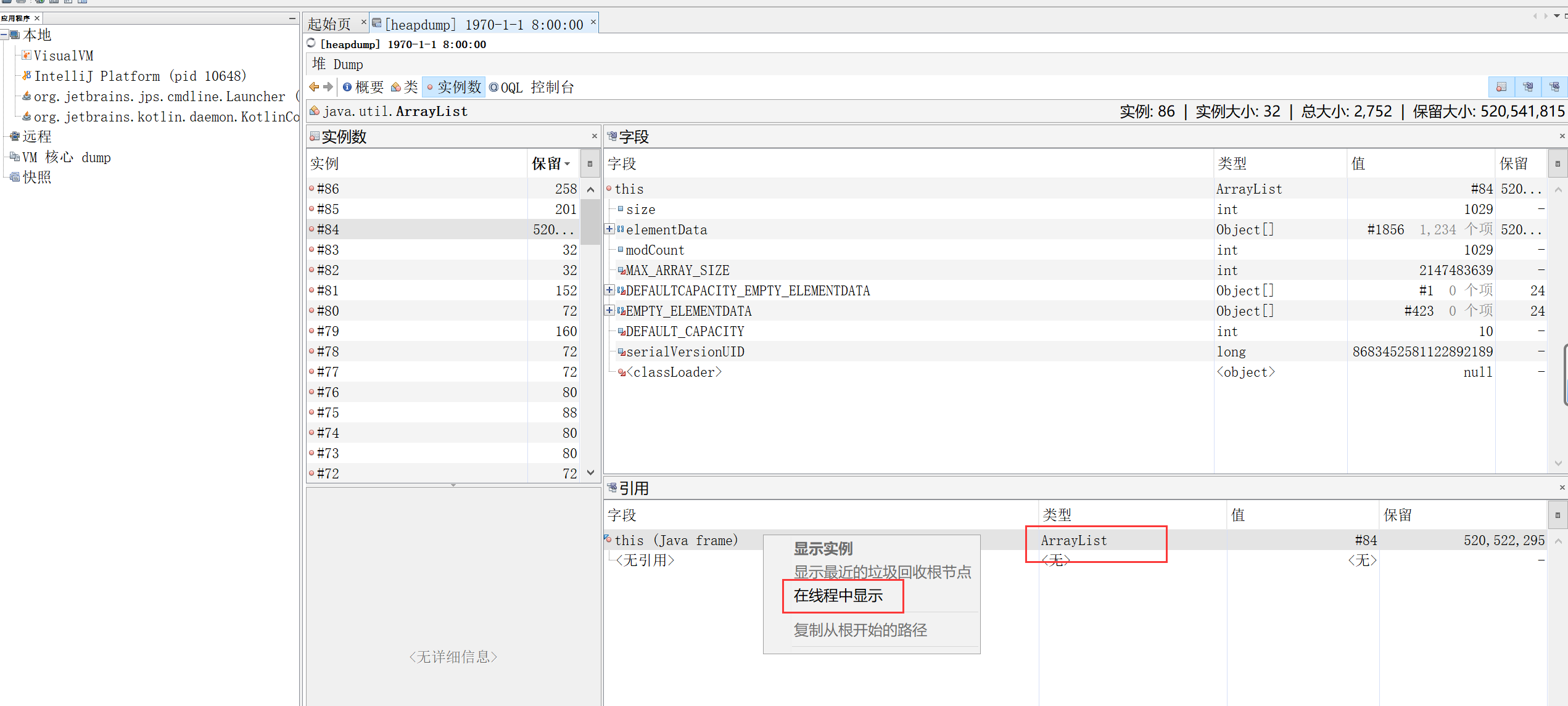This screenshot has width=1568, height=706.
Task: Expand the elementData field node
Action: coord(609,229)
